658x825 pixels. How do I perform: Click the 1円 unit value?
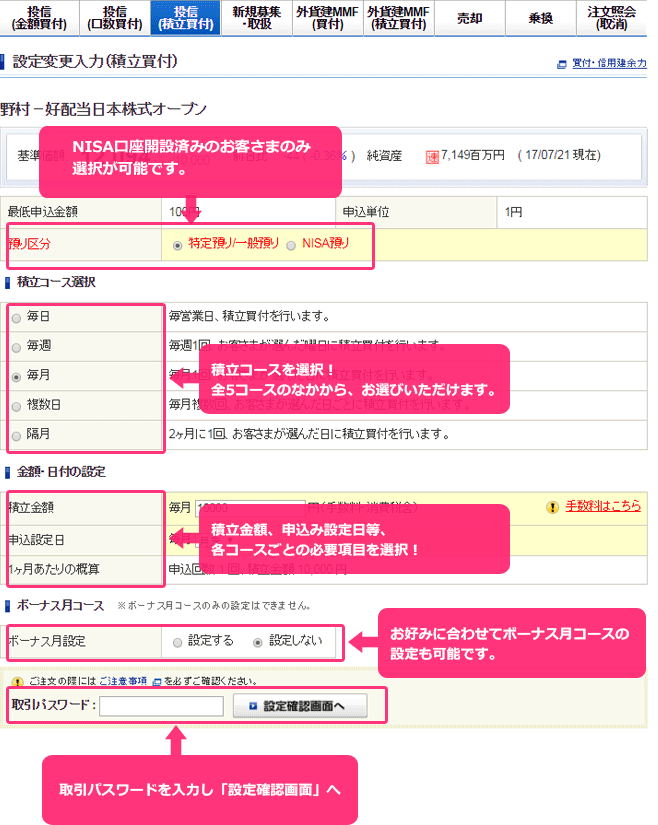(513, 212)
